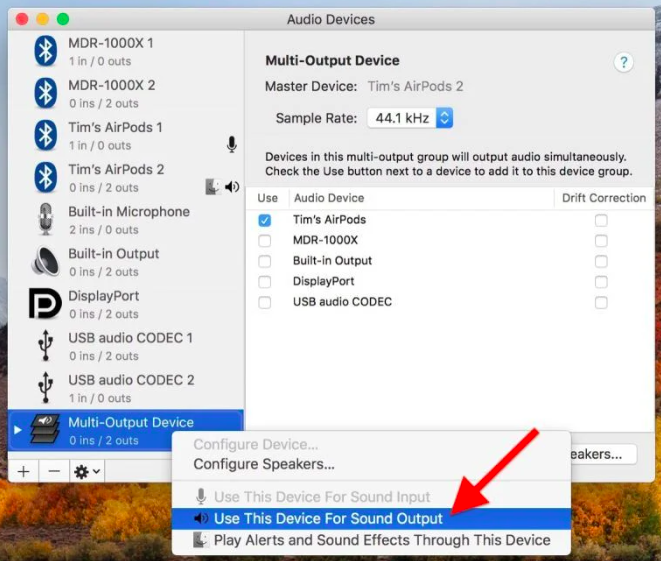
Task: Select Multi-Output Device name in sidebar
Action: [x=131, y=422]
